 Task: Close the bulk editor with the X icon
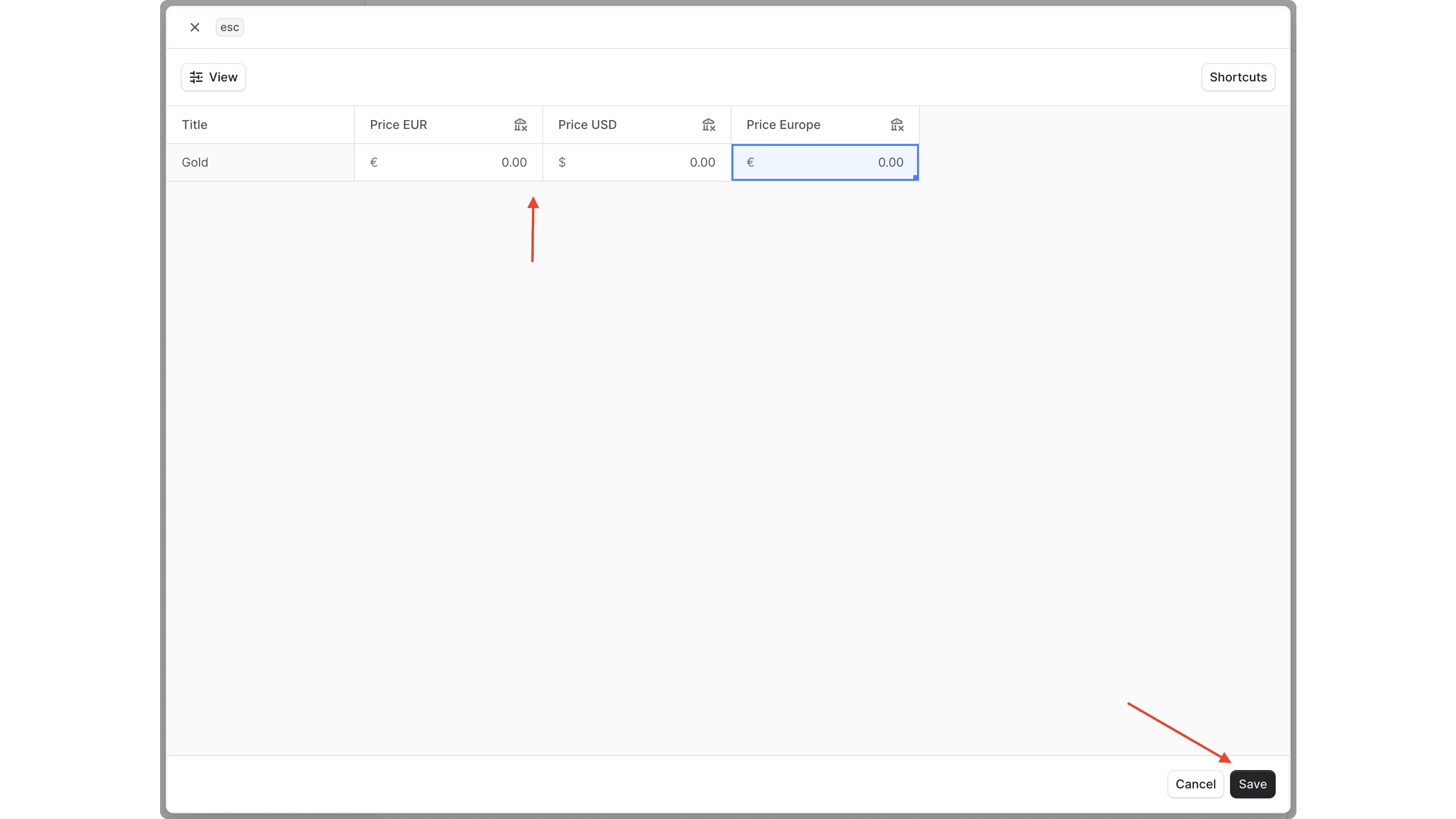(x=194, y=27)
